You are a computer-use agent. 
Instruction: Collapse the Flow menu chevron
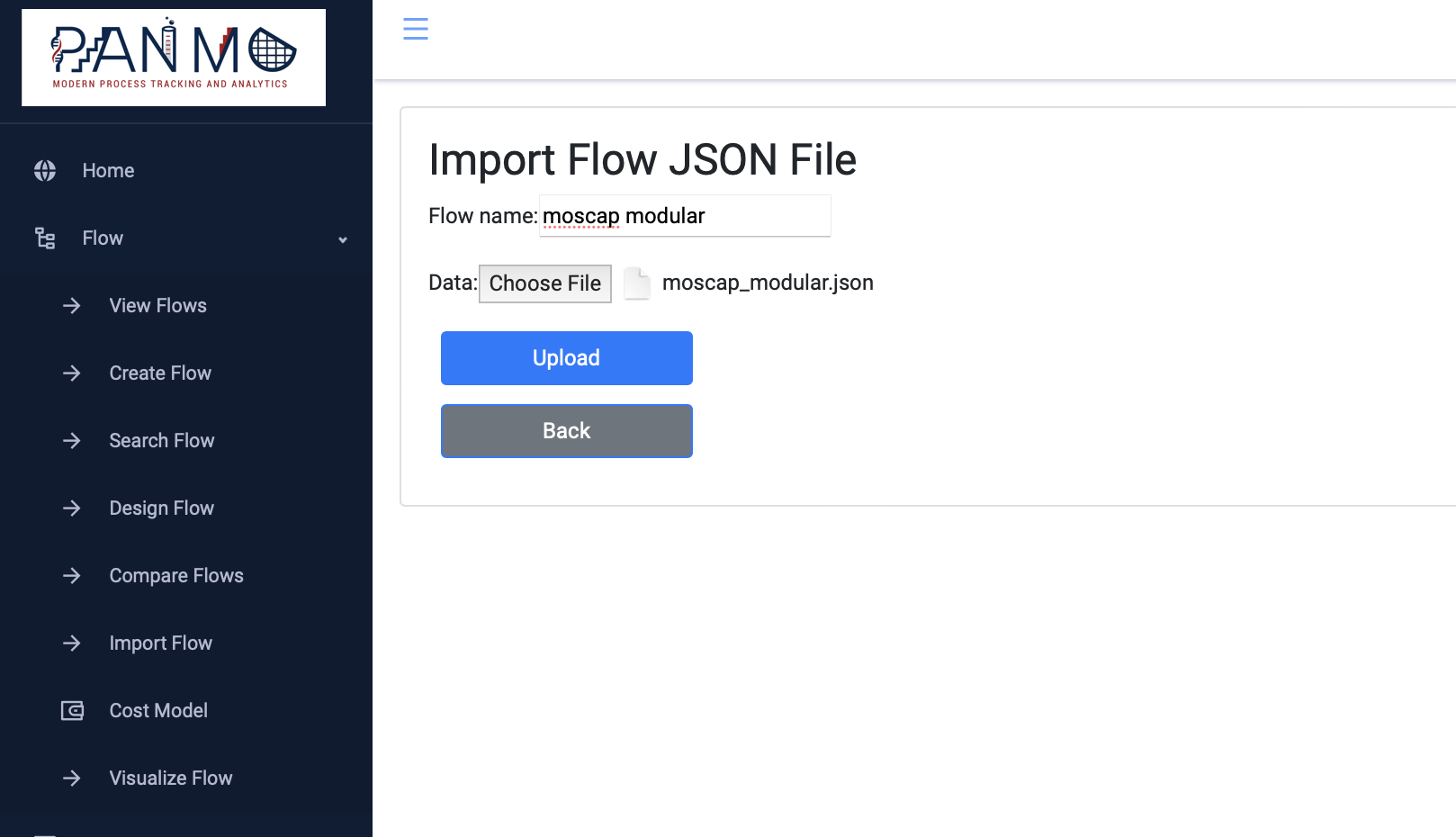pyautogui.click(x=343, y=239)
